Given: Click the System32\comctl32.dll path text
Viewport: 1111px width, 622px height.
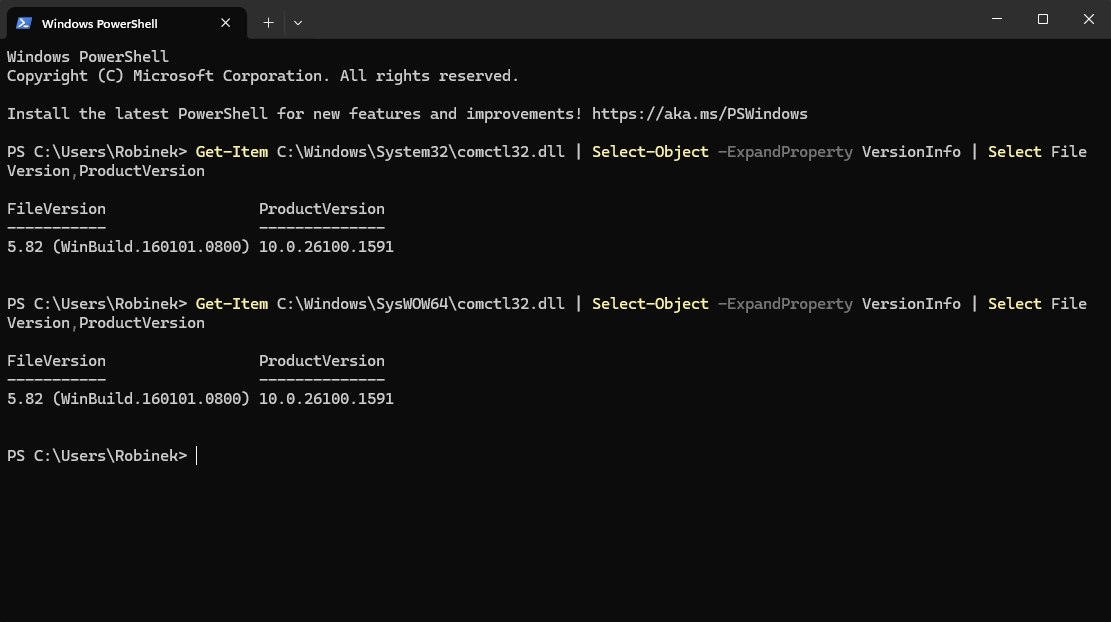Looking at the screenshot, I should (421, 152).
